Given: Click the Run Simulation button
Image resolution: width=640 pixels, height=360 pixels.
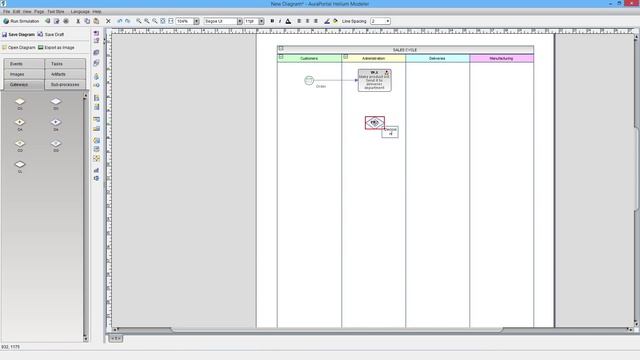Looking at the screenshot, I should coord(21,21).
